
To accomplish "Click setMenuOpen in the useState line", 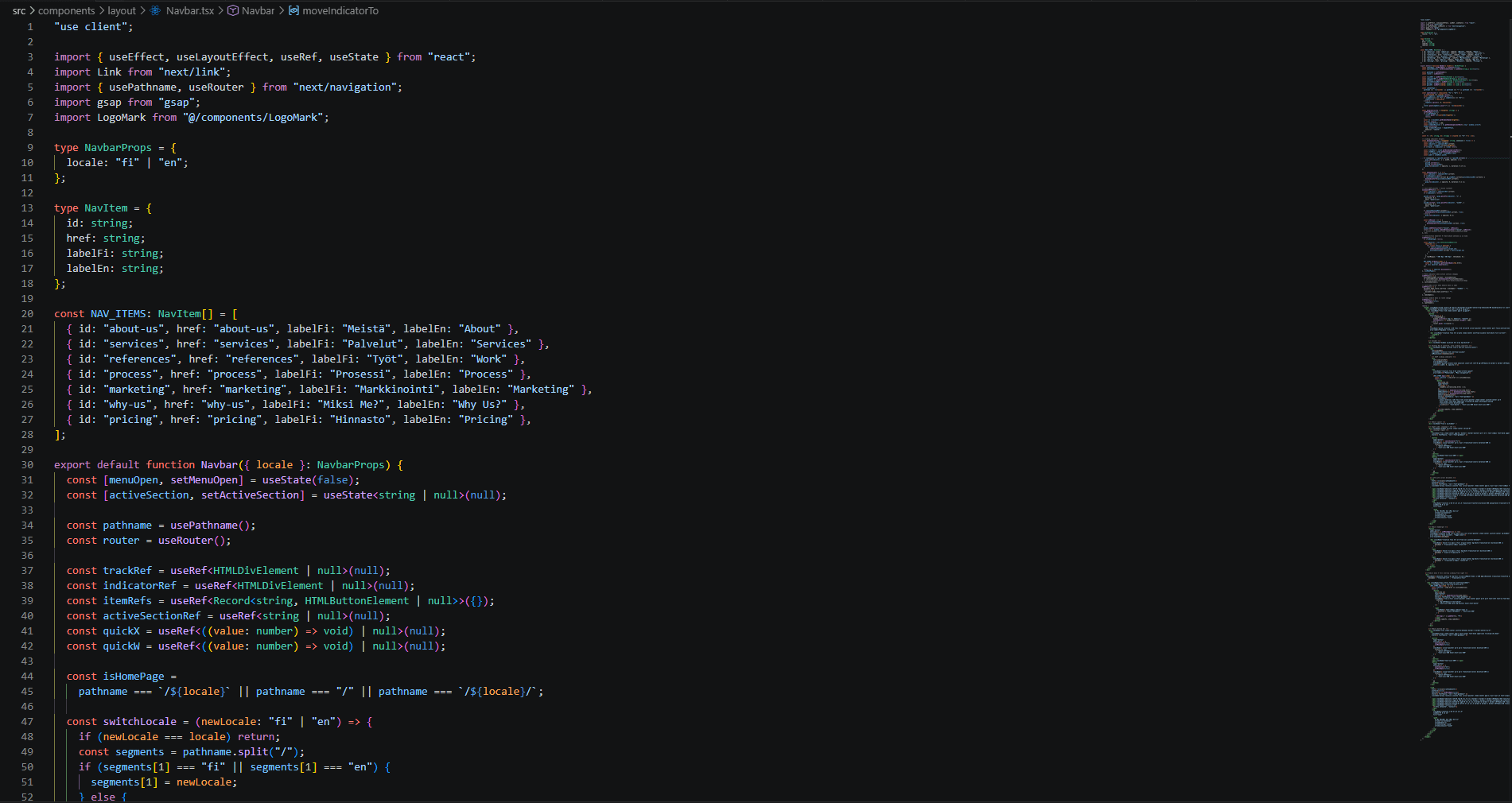I will 204,480.
